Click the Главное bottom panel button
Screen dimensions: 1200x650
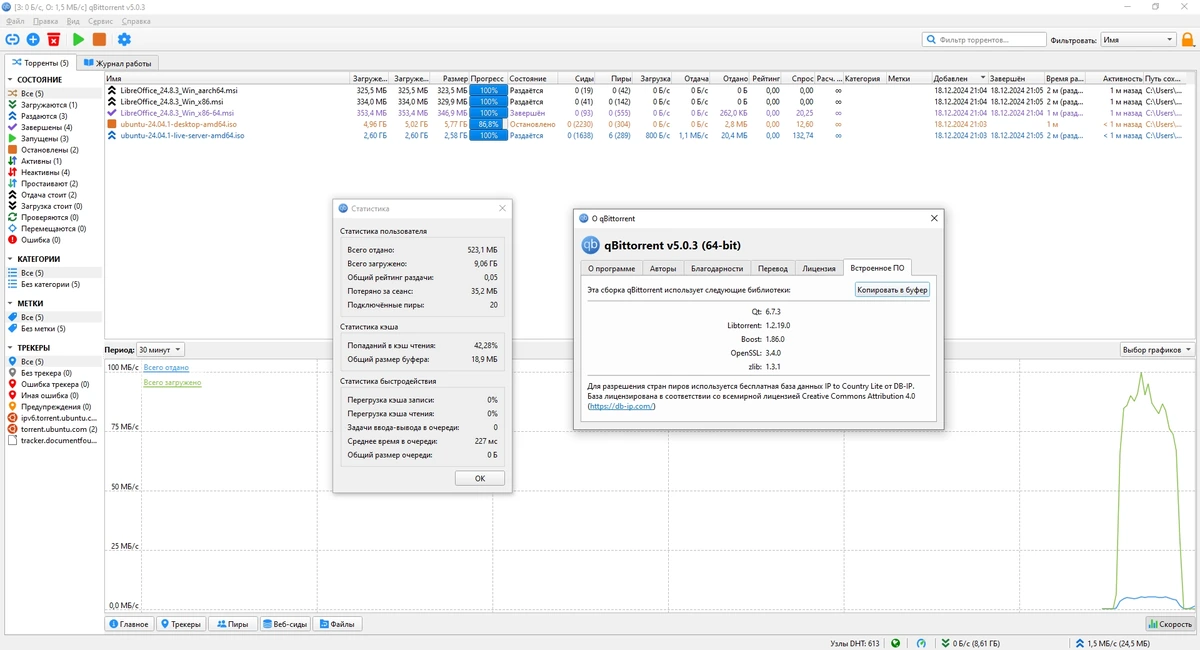tap(129, 624)
